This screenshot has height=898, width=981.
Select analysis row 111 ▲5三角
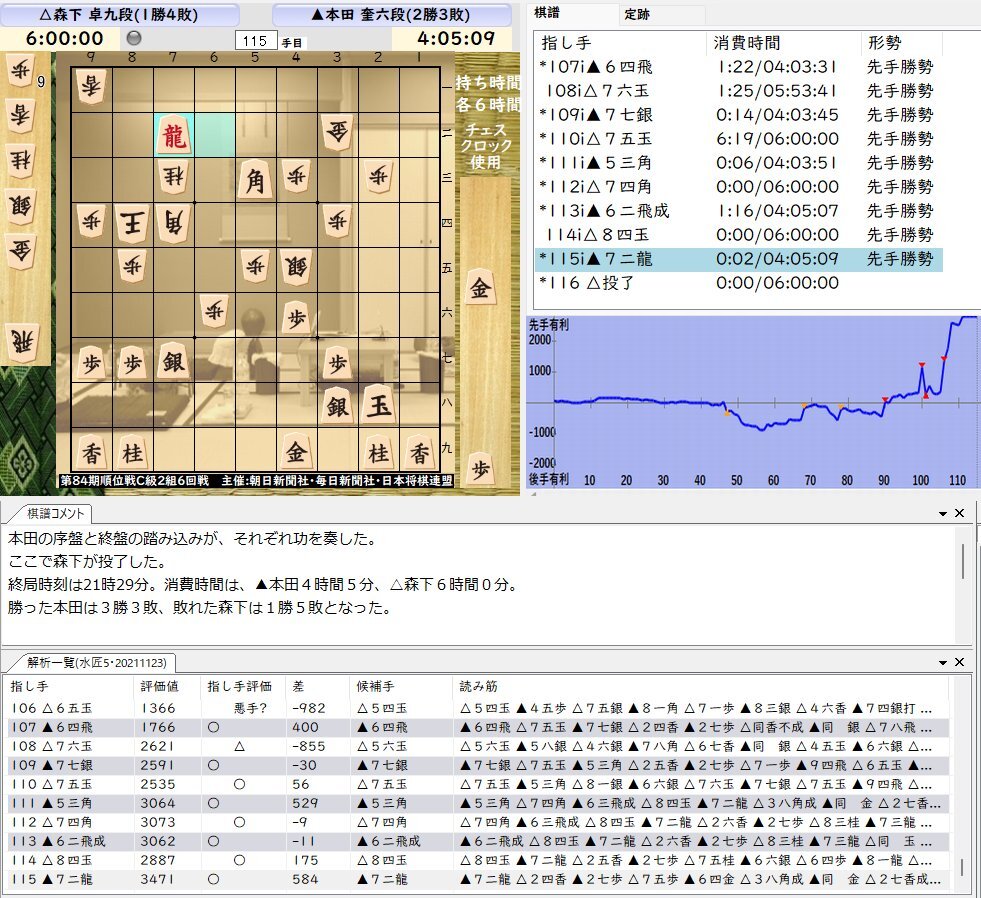[x=479, y=804]
